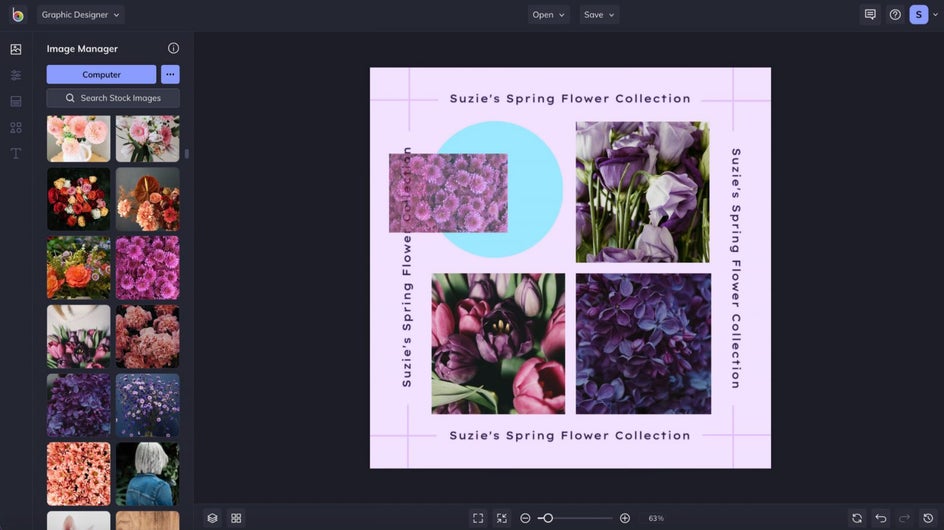
Task: Open the Save menu dropdown
Action: coord(599,14)
